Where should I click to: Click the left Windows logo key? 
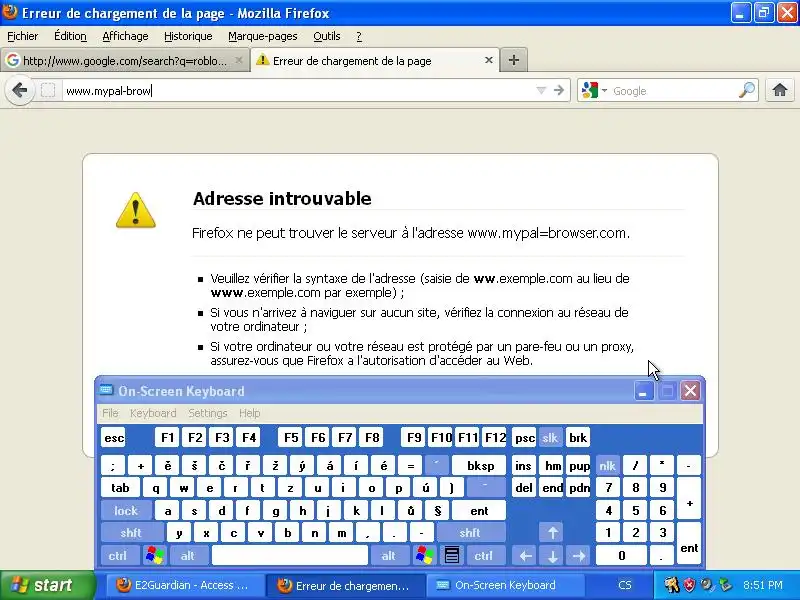pyautogui.click(x=155, y=555)
